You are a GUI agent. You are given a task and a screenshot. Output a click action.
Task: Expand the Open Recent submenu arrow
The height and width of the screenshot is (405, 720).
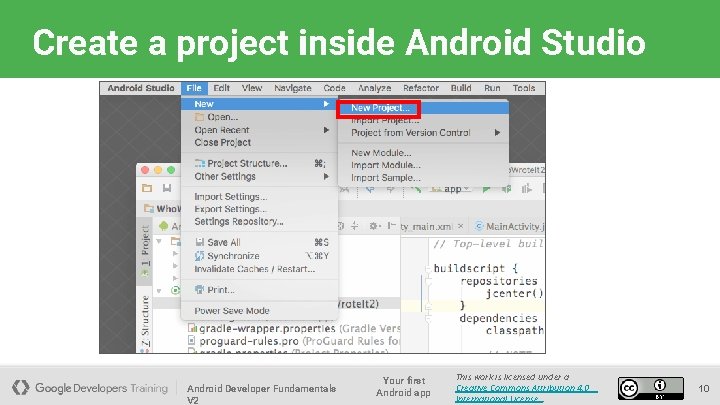[x=326, y=130]
